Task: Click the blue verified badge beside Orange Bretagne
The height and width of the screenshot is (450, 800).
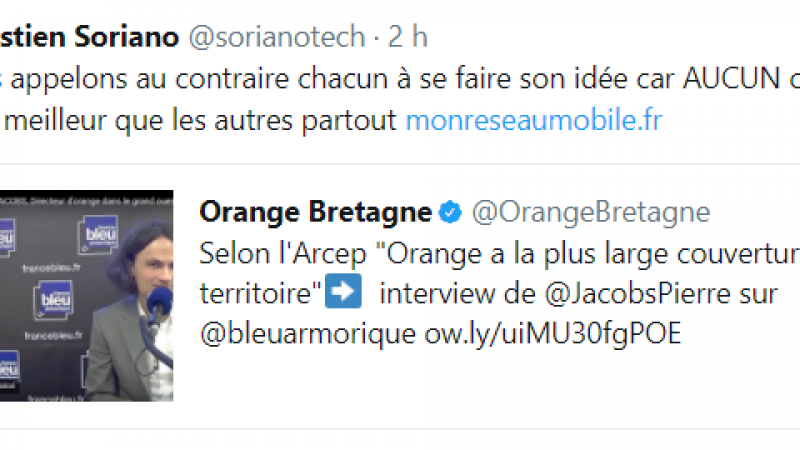Action: (x=451, y=212)
